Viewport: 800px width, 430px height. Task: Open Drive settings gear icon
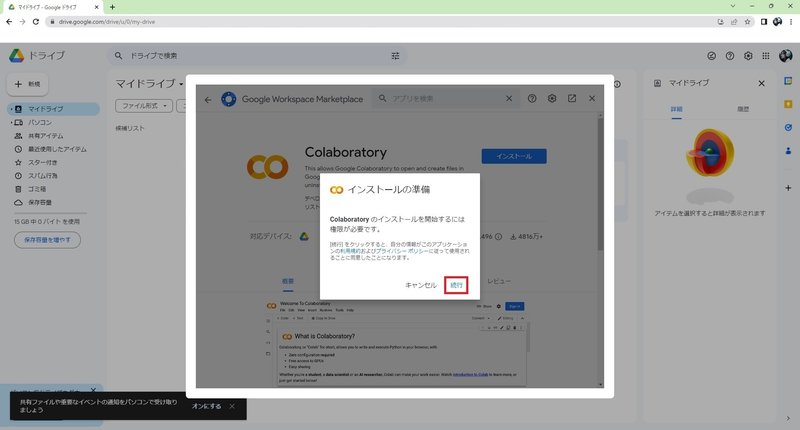point(748,56)
